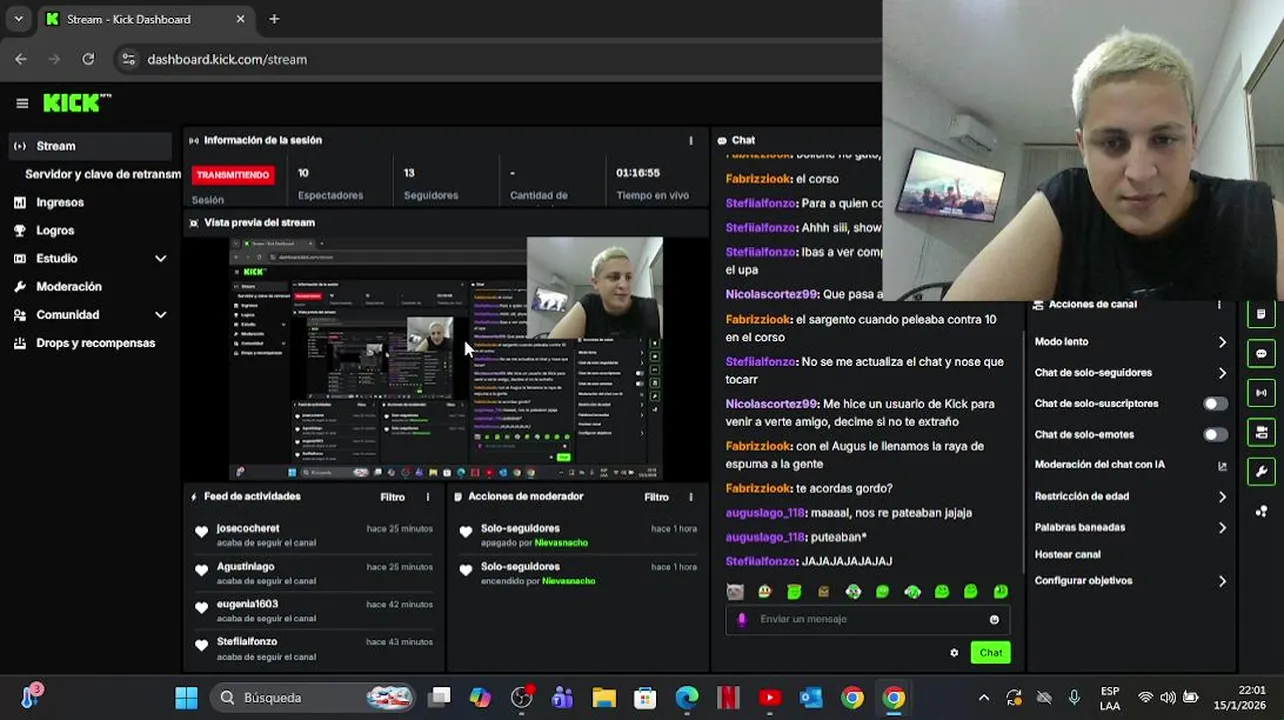1284x720 pixels.
Task: Open Moderación del chat con IA link icon
Action: tap(1222, 466)
